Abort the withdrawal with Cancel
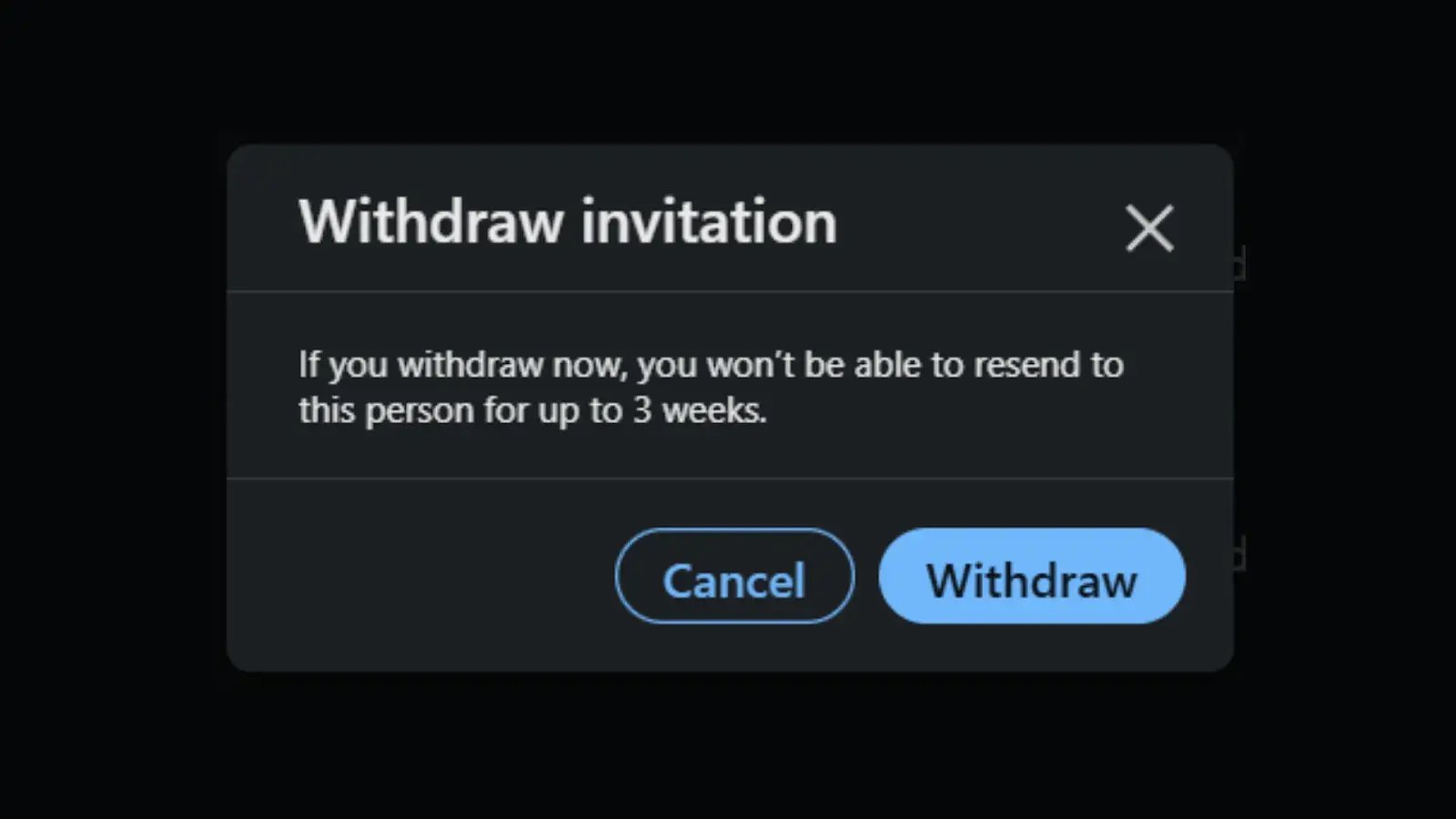Screen dimensions: 1456x819 (x=734, y=576)
